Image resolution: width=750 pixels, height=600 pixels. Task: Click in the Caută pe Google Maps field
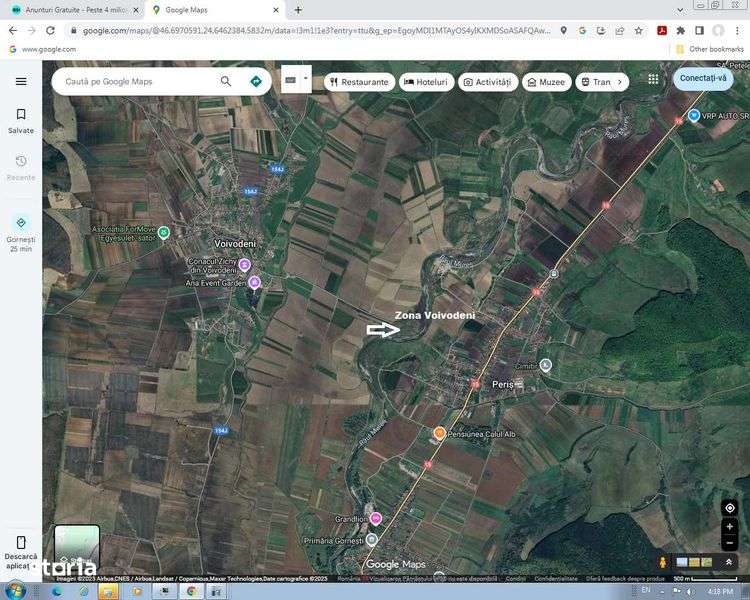(x=139, y=81)
